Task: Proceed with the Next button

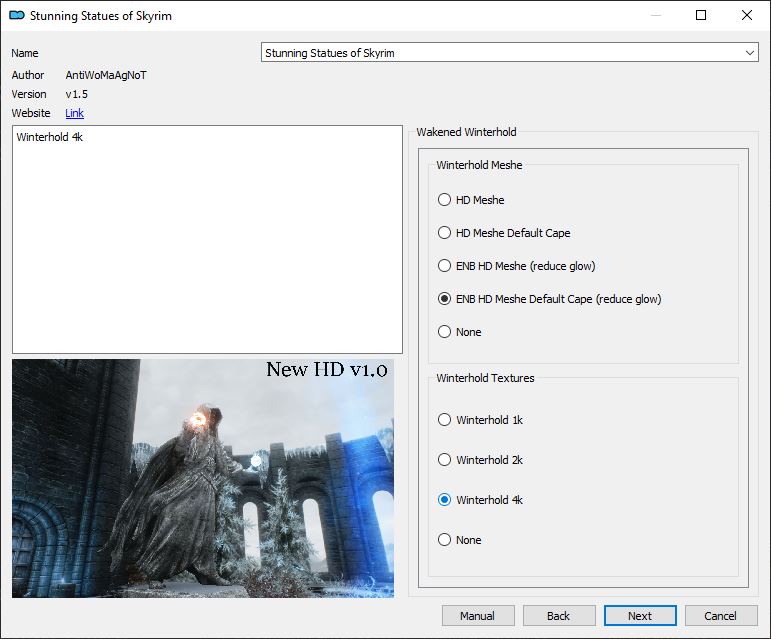Action: [x=640, y=615]
